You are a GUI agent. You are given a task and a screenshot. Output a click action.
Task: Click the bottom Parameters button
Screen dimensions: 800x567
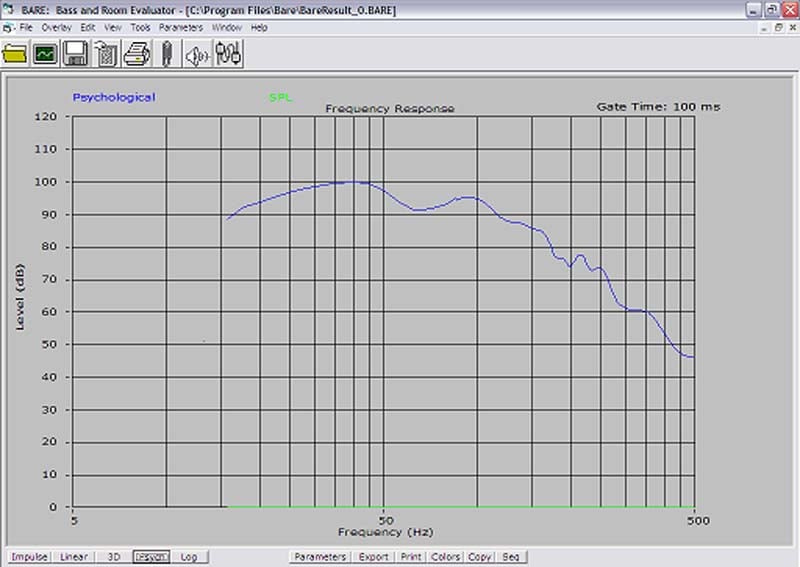320,557
